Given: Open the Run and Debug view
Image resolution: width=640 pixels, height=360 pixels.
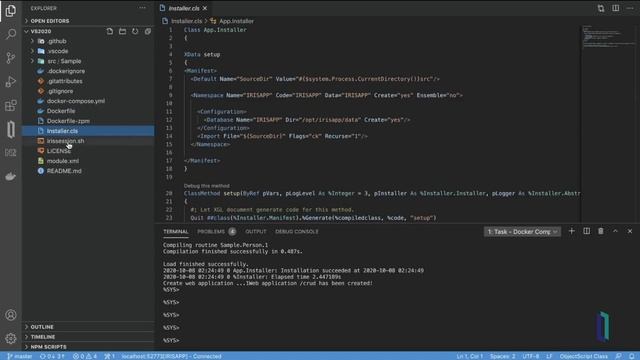Looking at the screenshot, I should (11, 82).
